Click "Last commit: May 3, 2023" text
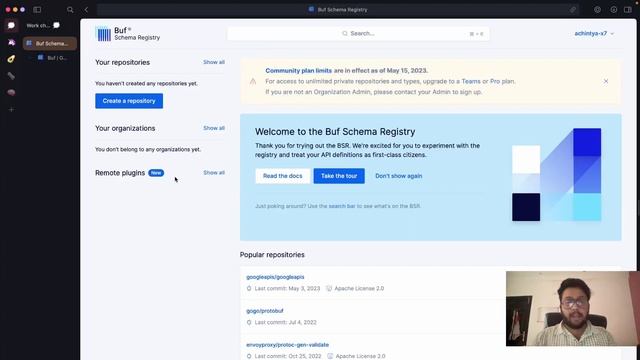Screen dimensions: 640x360 287,288
